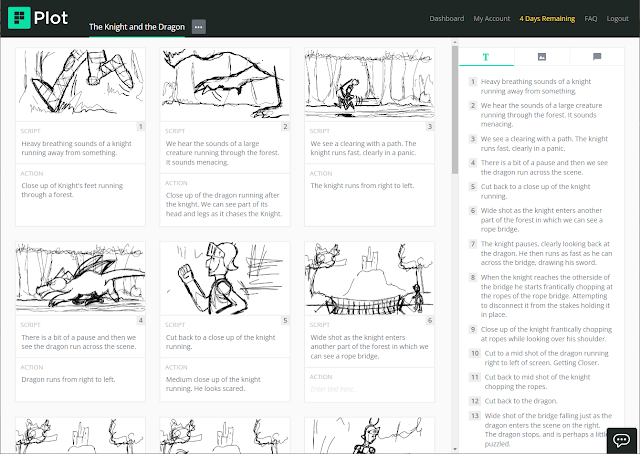The width and height of the screenshot is (640, 454).
Task: Click scene number badge 1 on first card
Action: [x=140, y=127]
